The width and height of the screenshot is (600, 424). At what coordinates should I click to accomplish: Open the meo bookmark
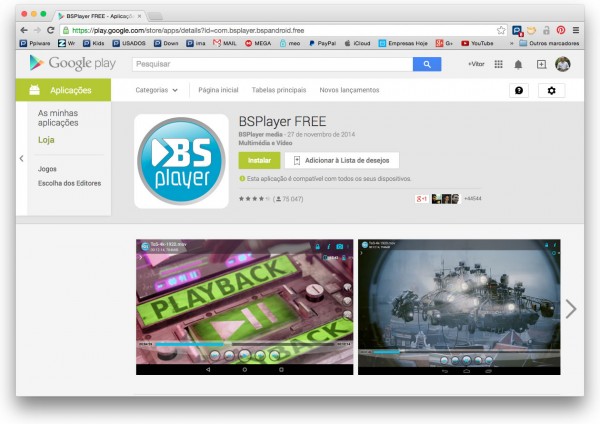(290, 43)
